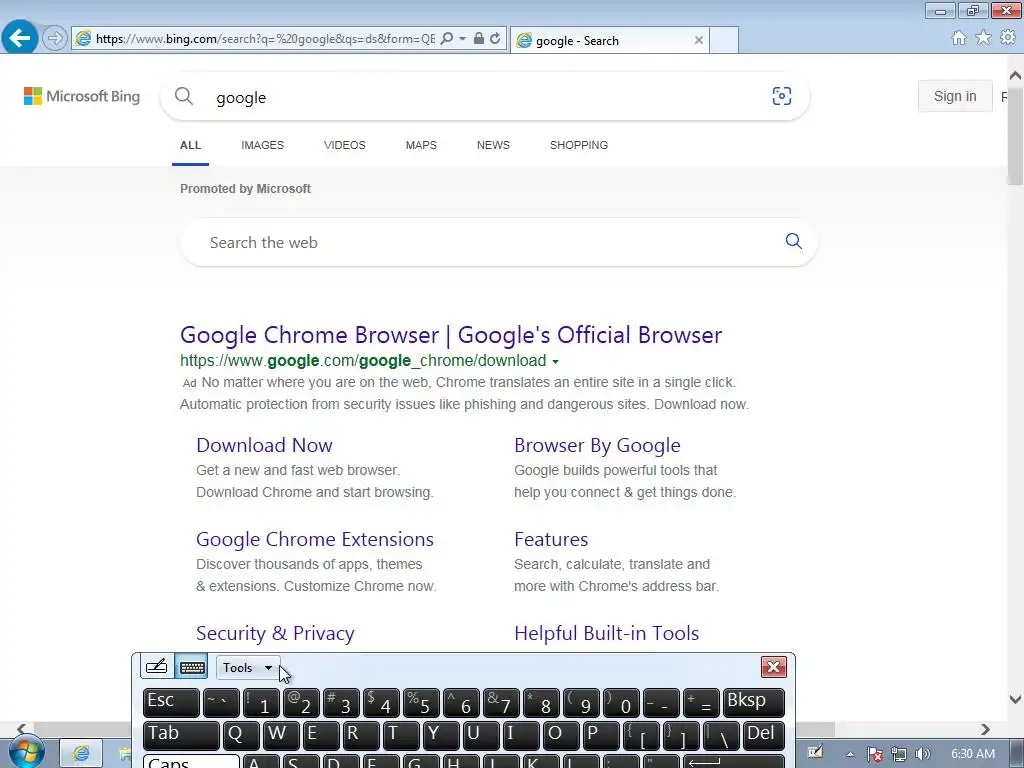Tap the Del key on on-screen keyboard

click(x=764, y=735)
